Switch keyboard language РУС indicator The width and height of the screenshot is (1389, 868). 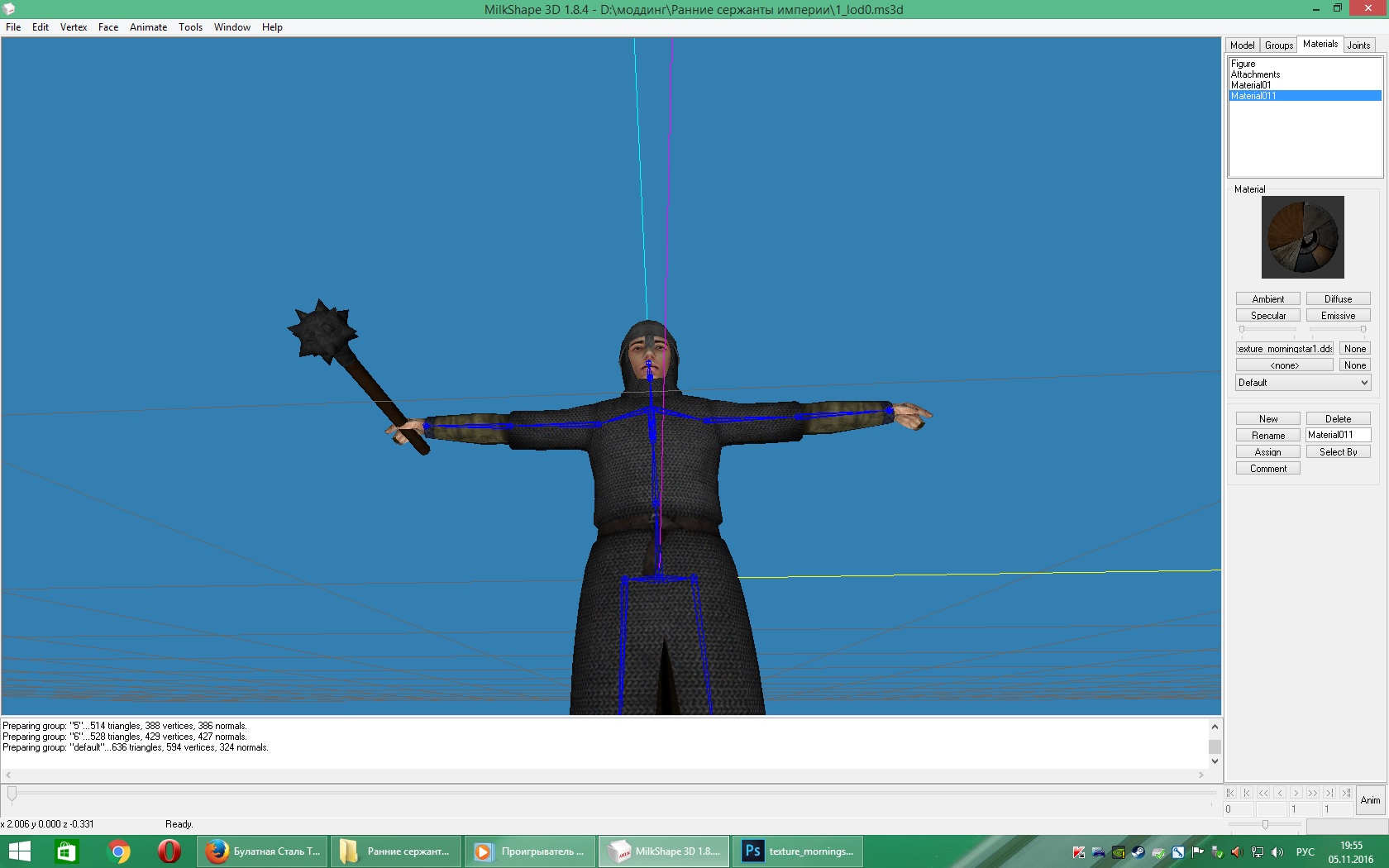point(1305,852)
